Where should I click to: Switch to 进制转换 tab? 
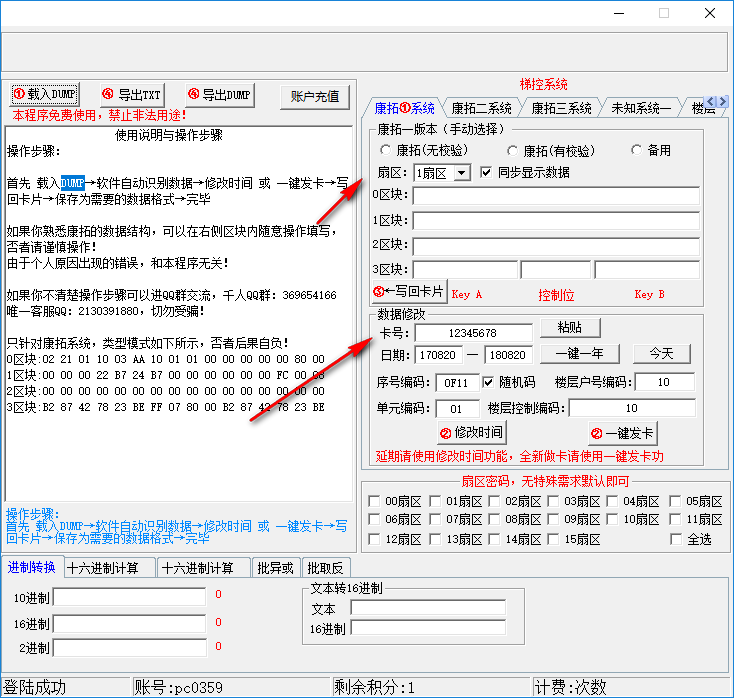(31, 567)
